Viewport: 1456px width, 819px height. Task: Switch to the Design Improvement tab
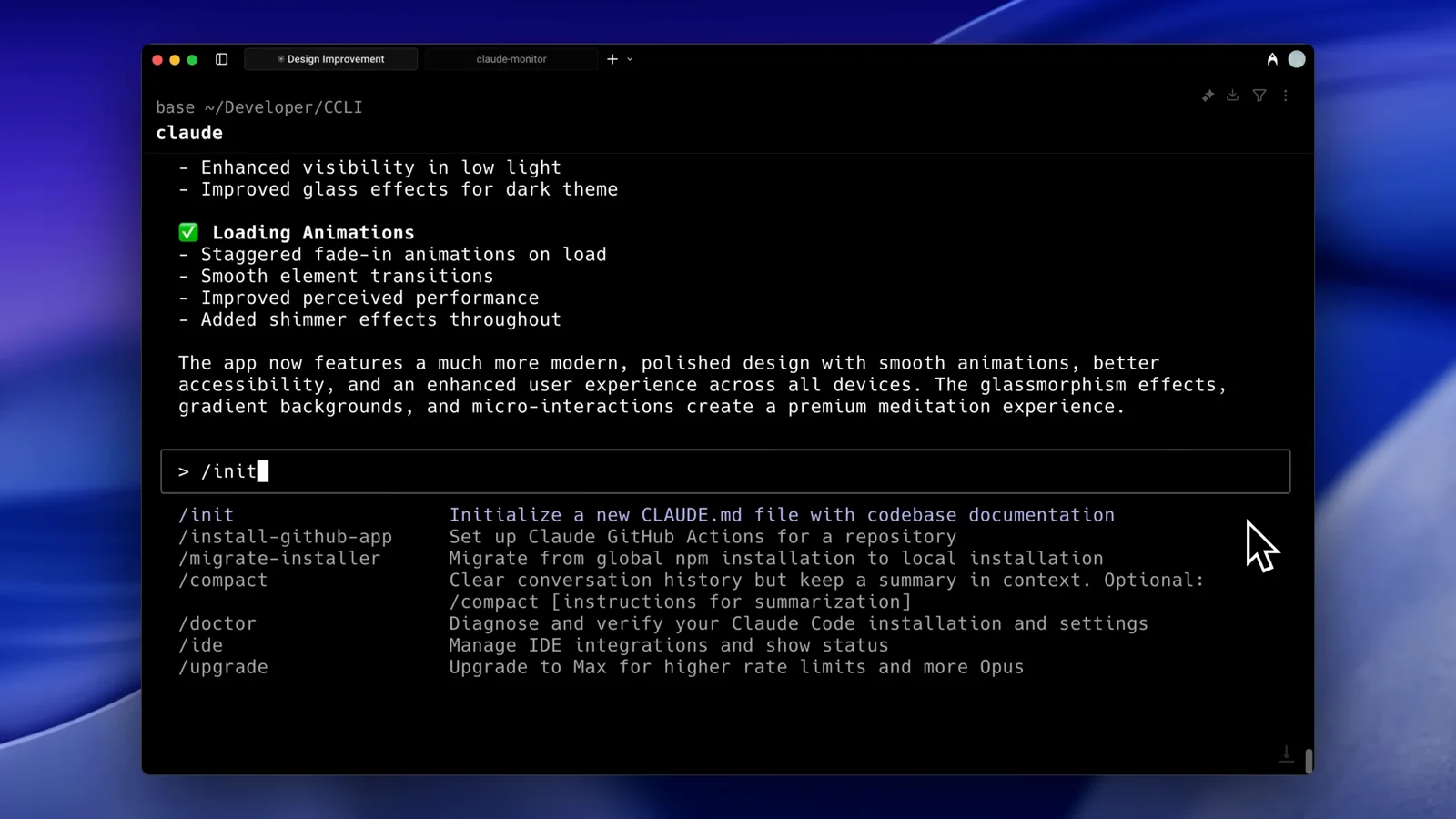point(331,59)
